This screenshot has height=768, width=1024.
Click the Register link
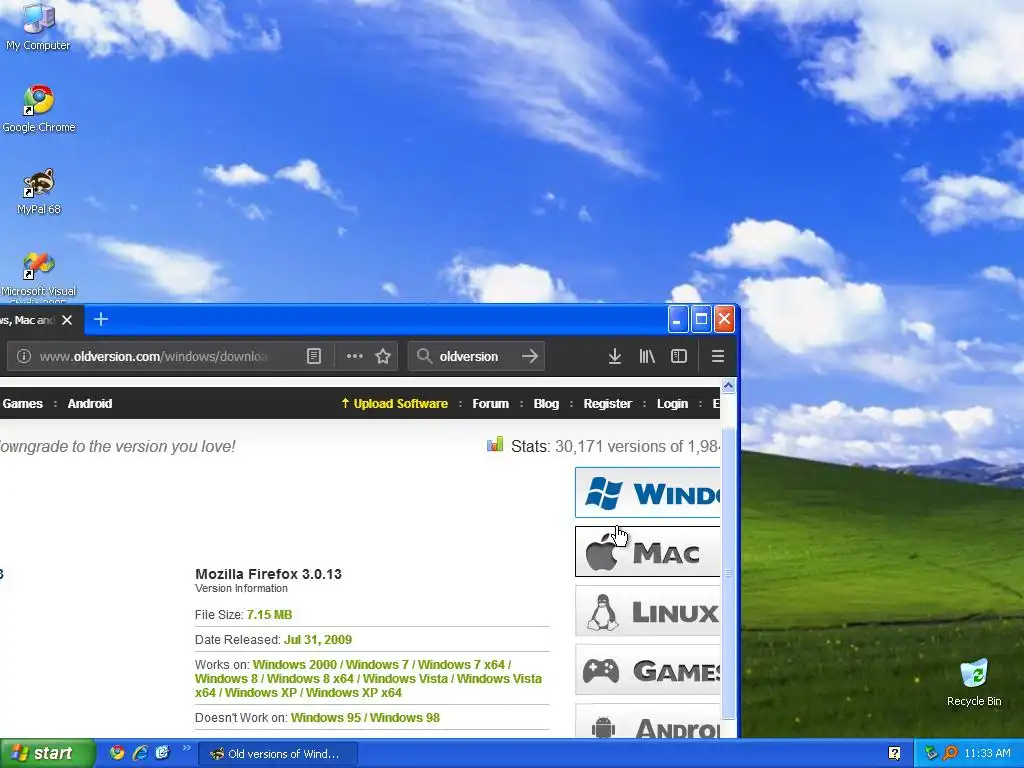point(607,404)
